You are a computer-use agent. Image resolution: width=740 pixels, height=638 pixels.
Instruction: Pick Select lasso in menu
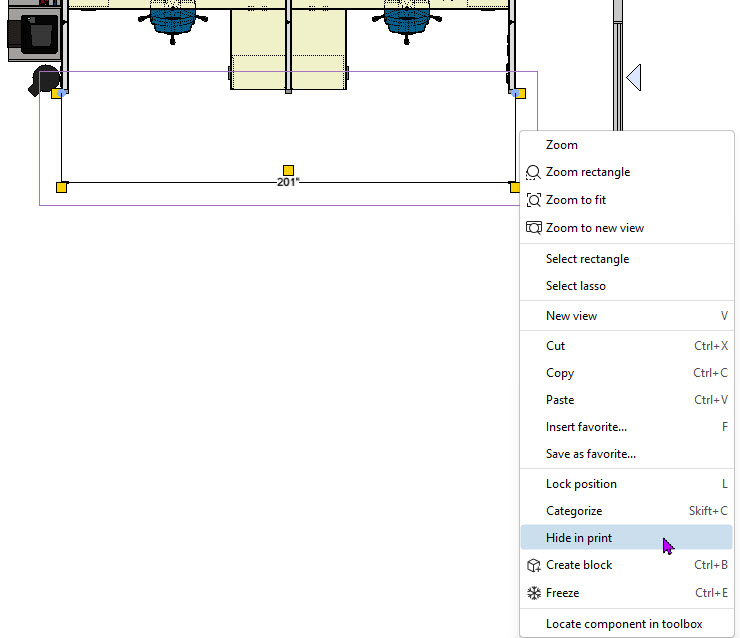click(x=626, y=286)
